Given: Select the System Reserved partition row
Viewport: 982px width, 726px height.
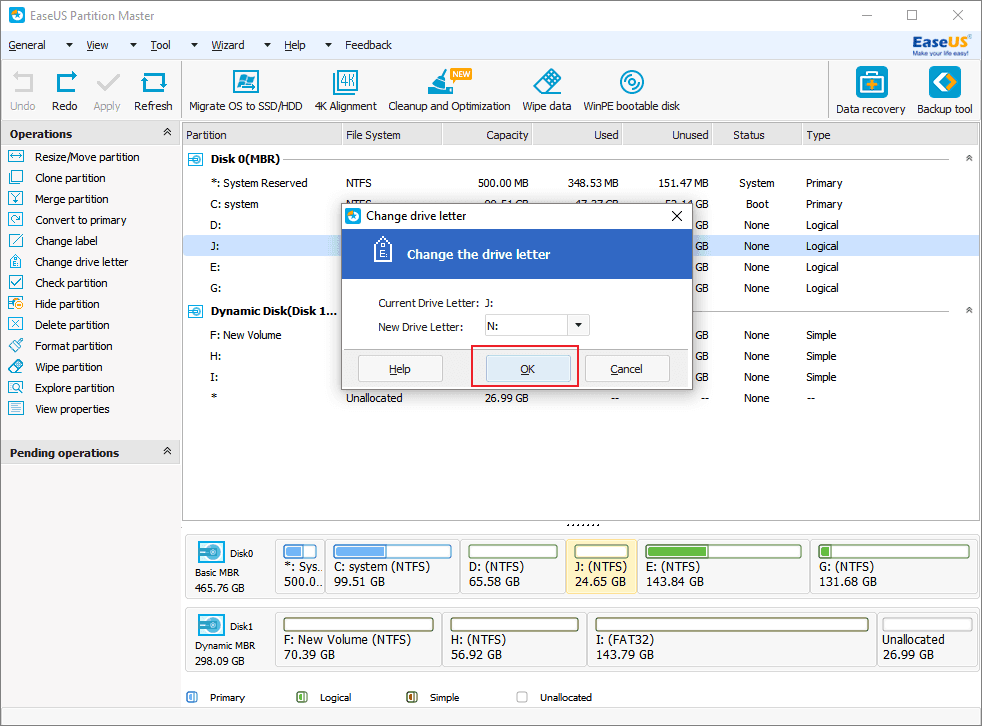Looking at the screenshot, I should coord(581,183).
